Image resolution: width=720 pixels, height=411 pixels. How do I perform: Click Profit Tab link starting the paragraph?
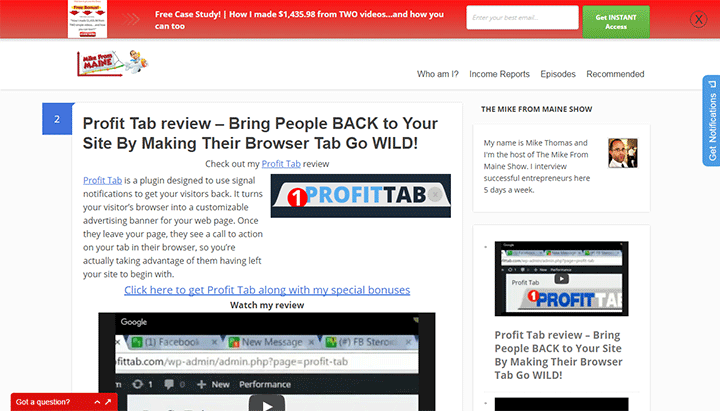(x=102, y=180)
